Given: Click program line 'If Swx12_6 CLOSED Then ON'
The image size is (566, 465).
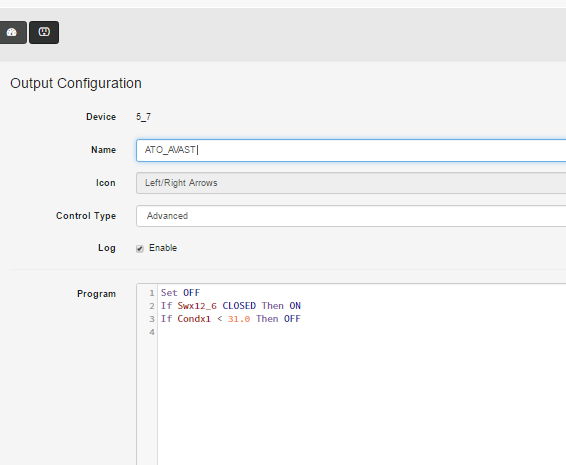Looking at the screenshot, I should [231, 306].
